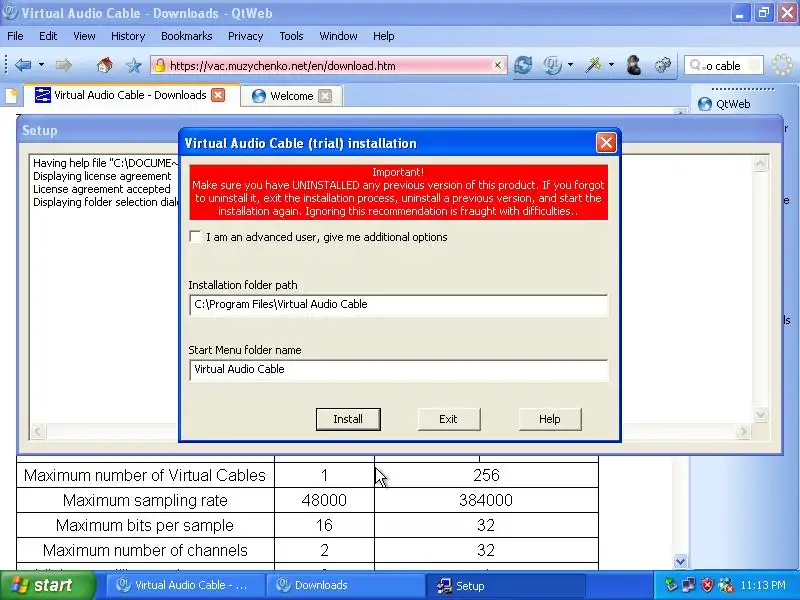The height and width of the screenshot is (600, 800).
Task: Open the Window menu
Action: [338, 36]
